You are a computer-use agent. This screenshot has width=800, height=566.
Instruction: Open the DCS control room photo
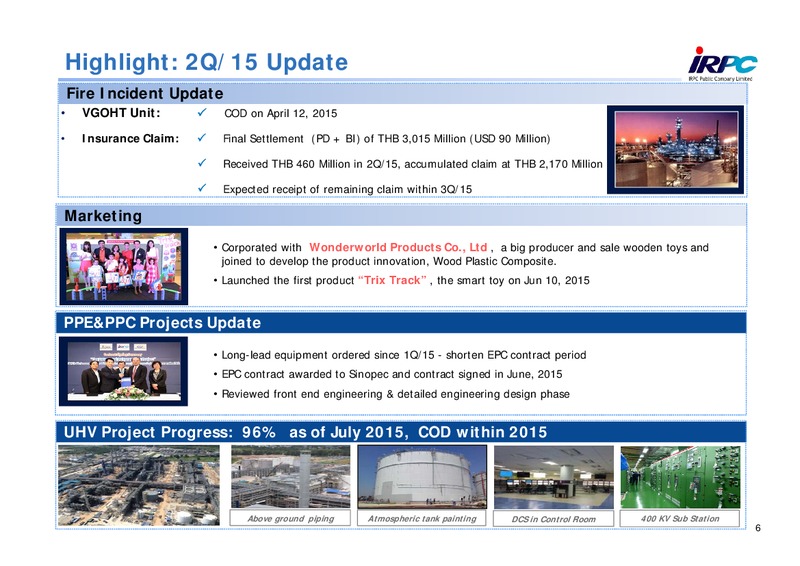pos(554,477)
